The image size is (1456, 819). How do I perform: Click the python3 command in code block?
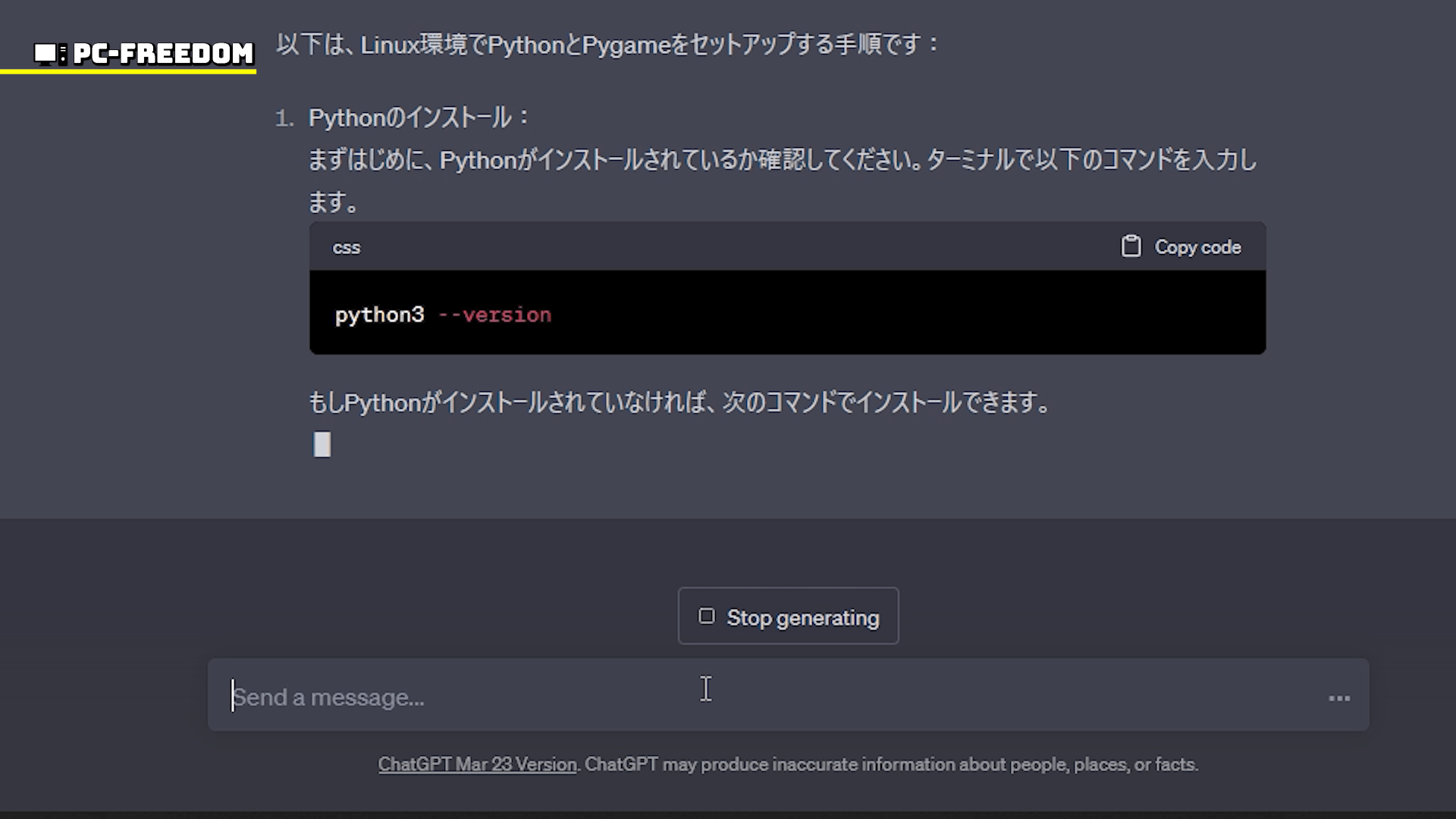pos(379,315)
